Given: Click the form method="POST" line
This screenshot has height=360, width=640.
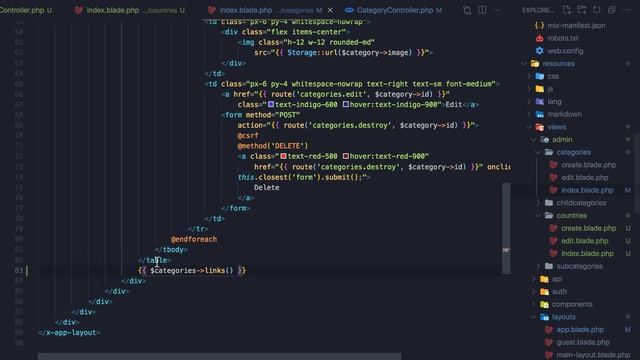Looking at the screenshot, I should click(x=260, y=115).
